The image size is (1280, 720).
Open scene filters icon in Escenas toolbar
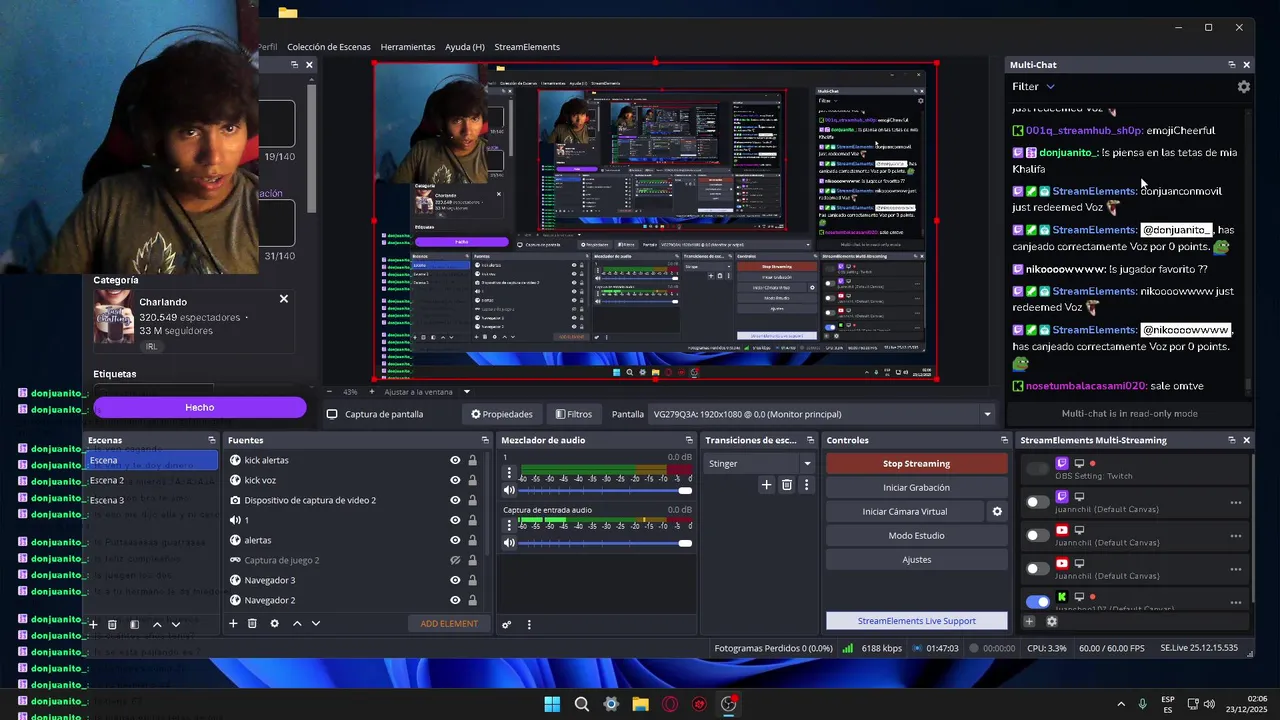coord(134,624)
